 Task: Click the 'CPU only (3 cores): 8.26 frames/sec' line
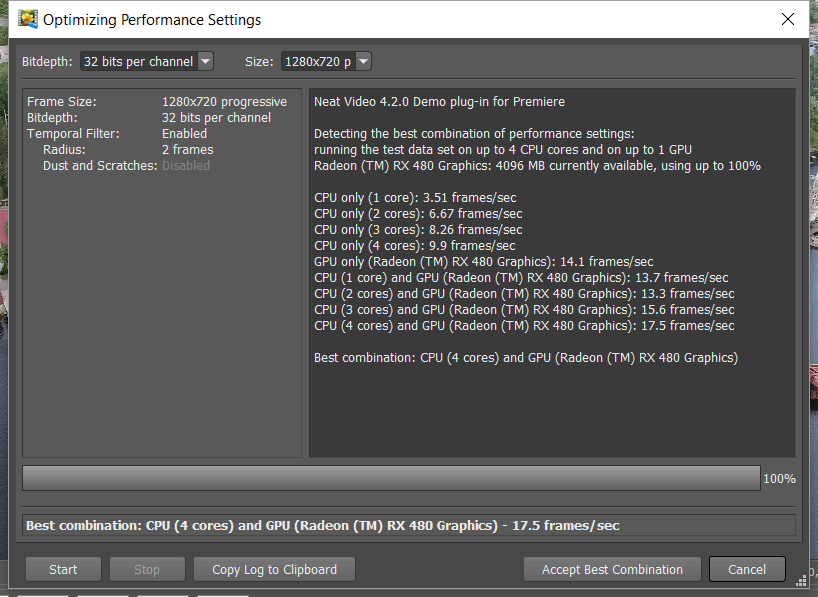418,230
